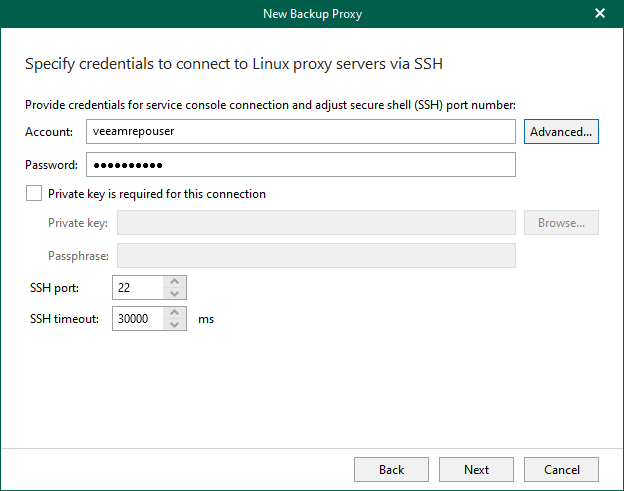Increment SSH timeout using up arrow
This screenshot has height=491, width=624.
tap(175, 314)
